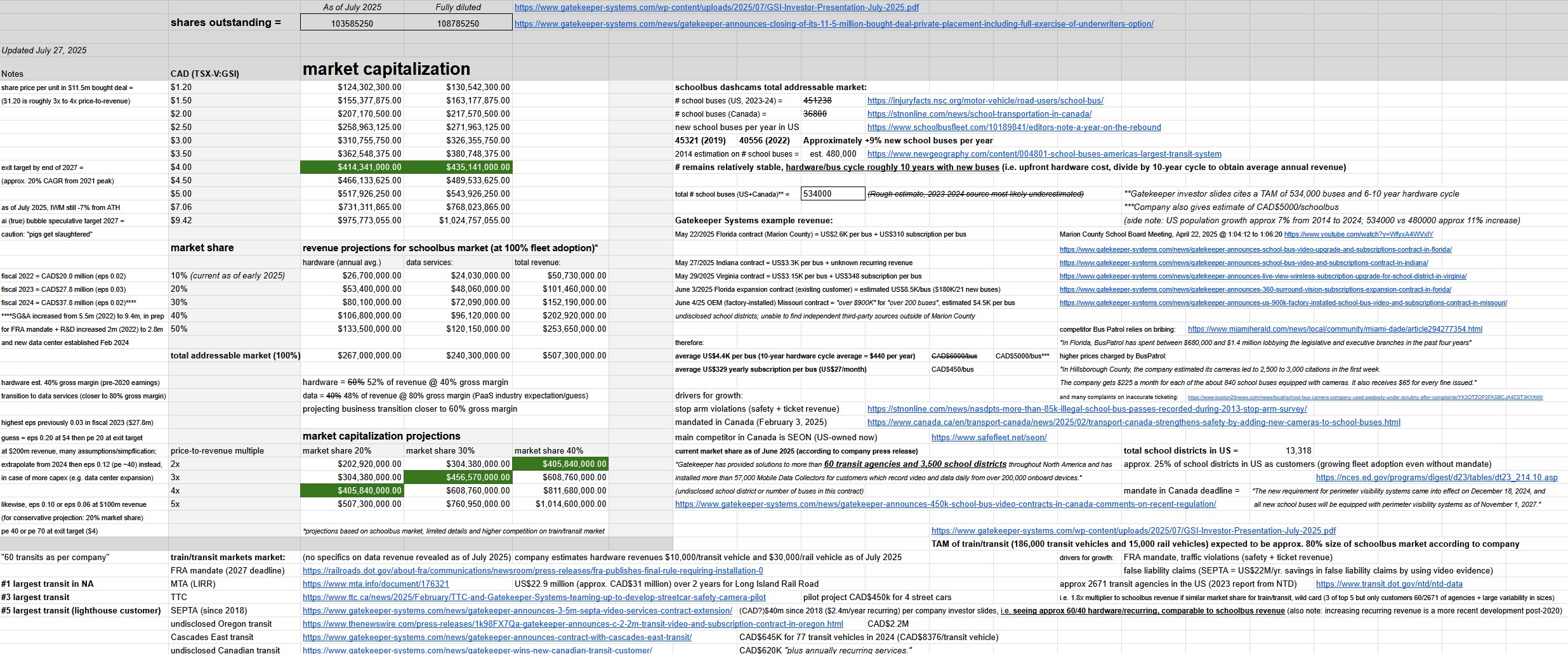Open the TTC streetcar safety camera pilot link
The image size is (1568, 654).
point(534,598)
